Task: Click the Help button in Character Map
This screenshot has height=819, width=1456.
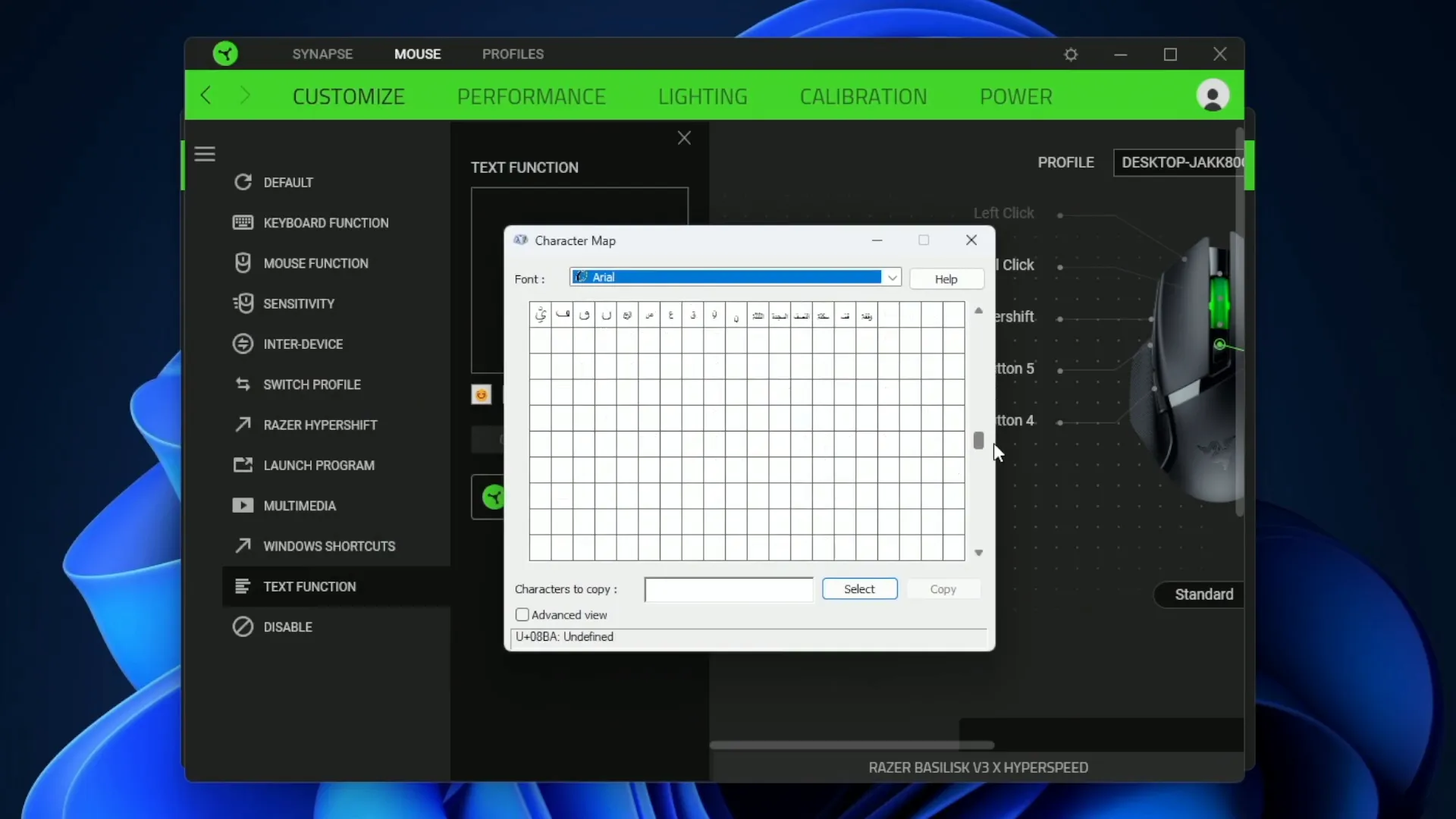Action: click(946, 279)
